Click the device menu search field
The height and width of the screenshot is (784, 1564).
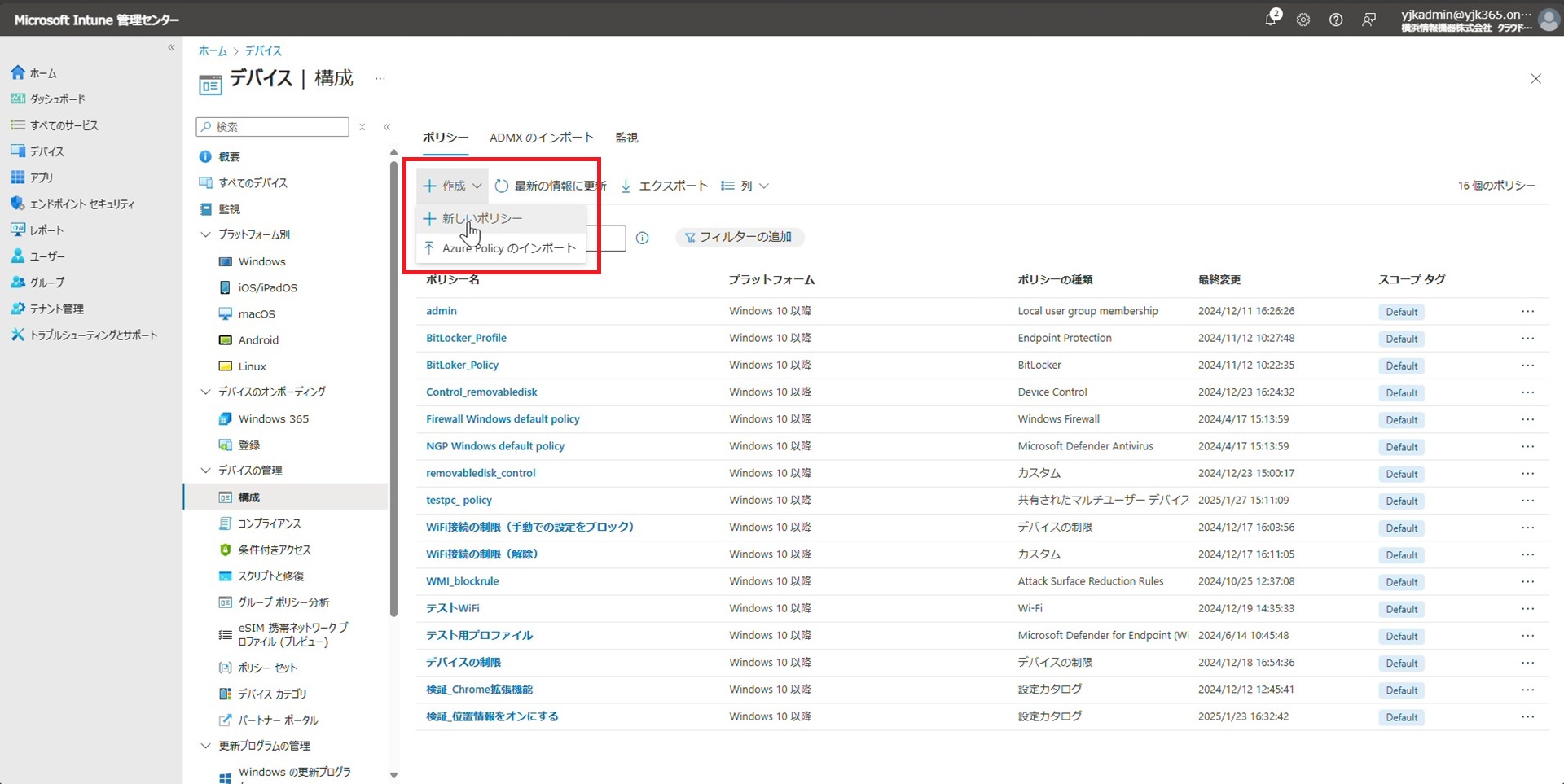pos(272,127)
